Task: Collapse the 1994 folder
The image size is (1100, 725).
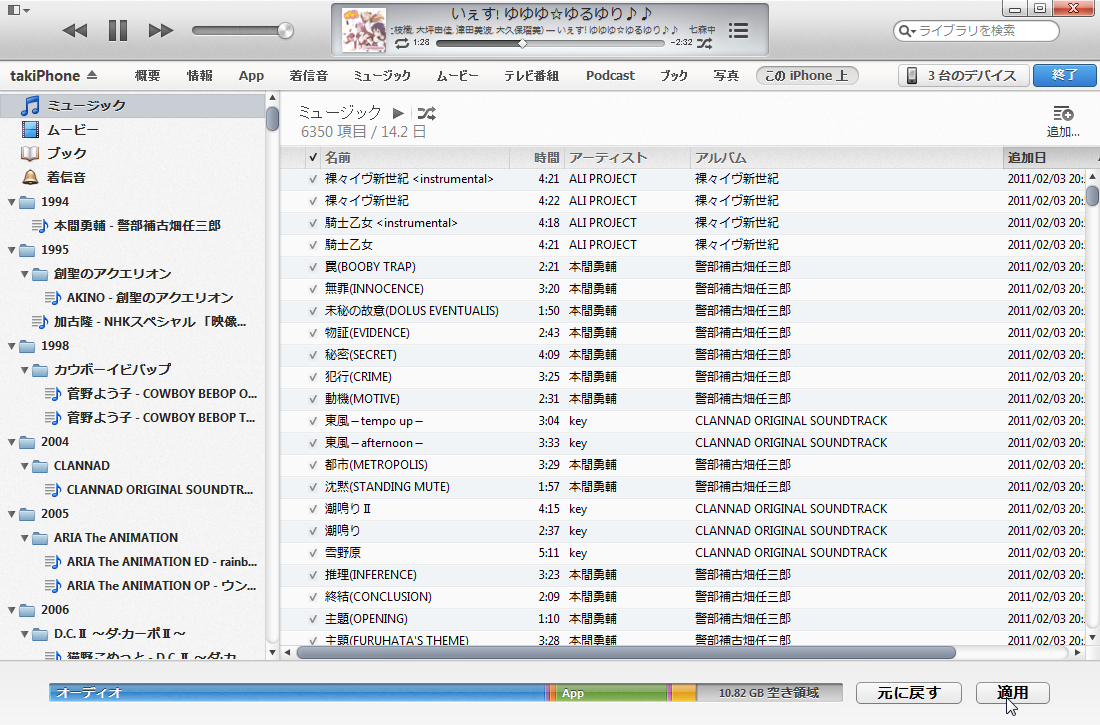Action: 11,202
